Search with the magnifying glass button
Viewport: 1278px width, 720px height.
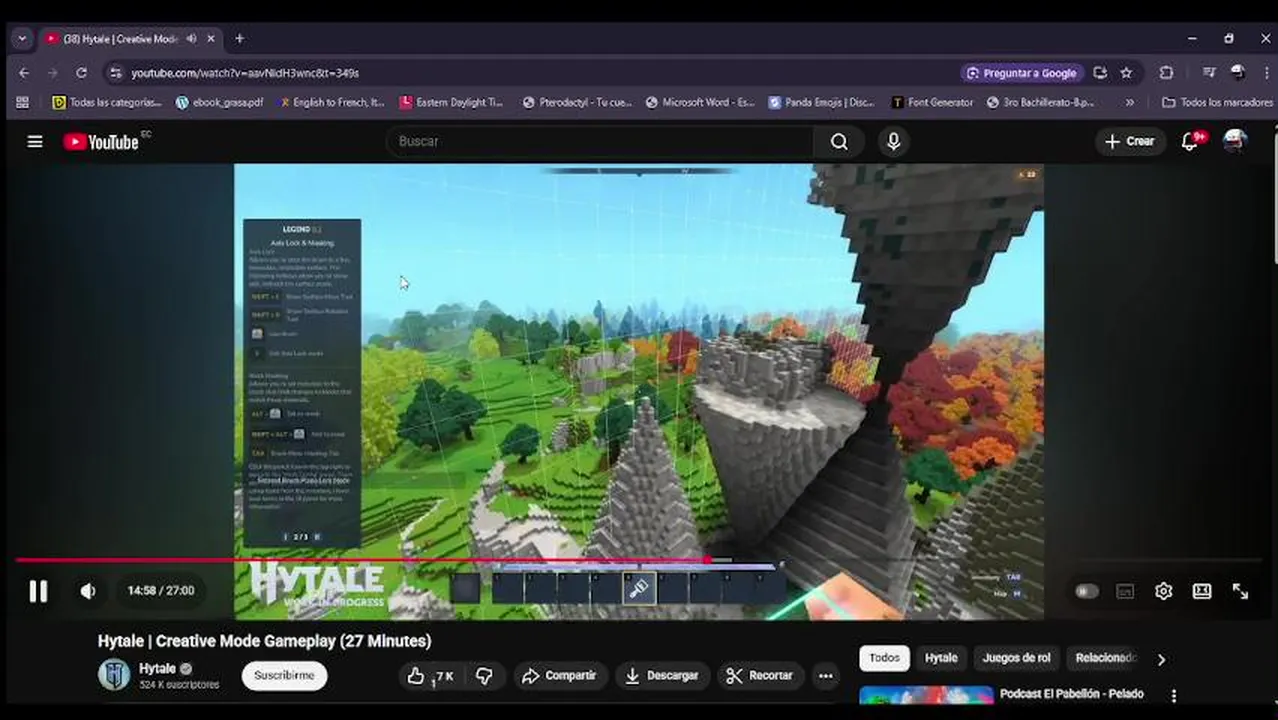pyautogui.click(x=839, y=141)
